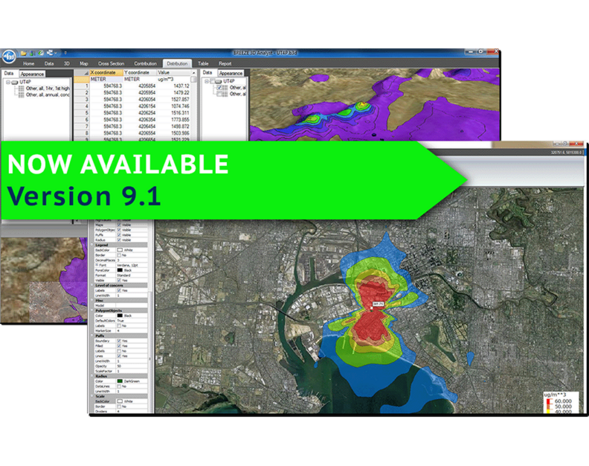
Task: Switch to the Appearance tab in left panel
Action: tap(32, 74)
